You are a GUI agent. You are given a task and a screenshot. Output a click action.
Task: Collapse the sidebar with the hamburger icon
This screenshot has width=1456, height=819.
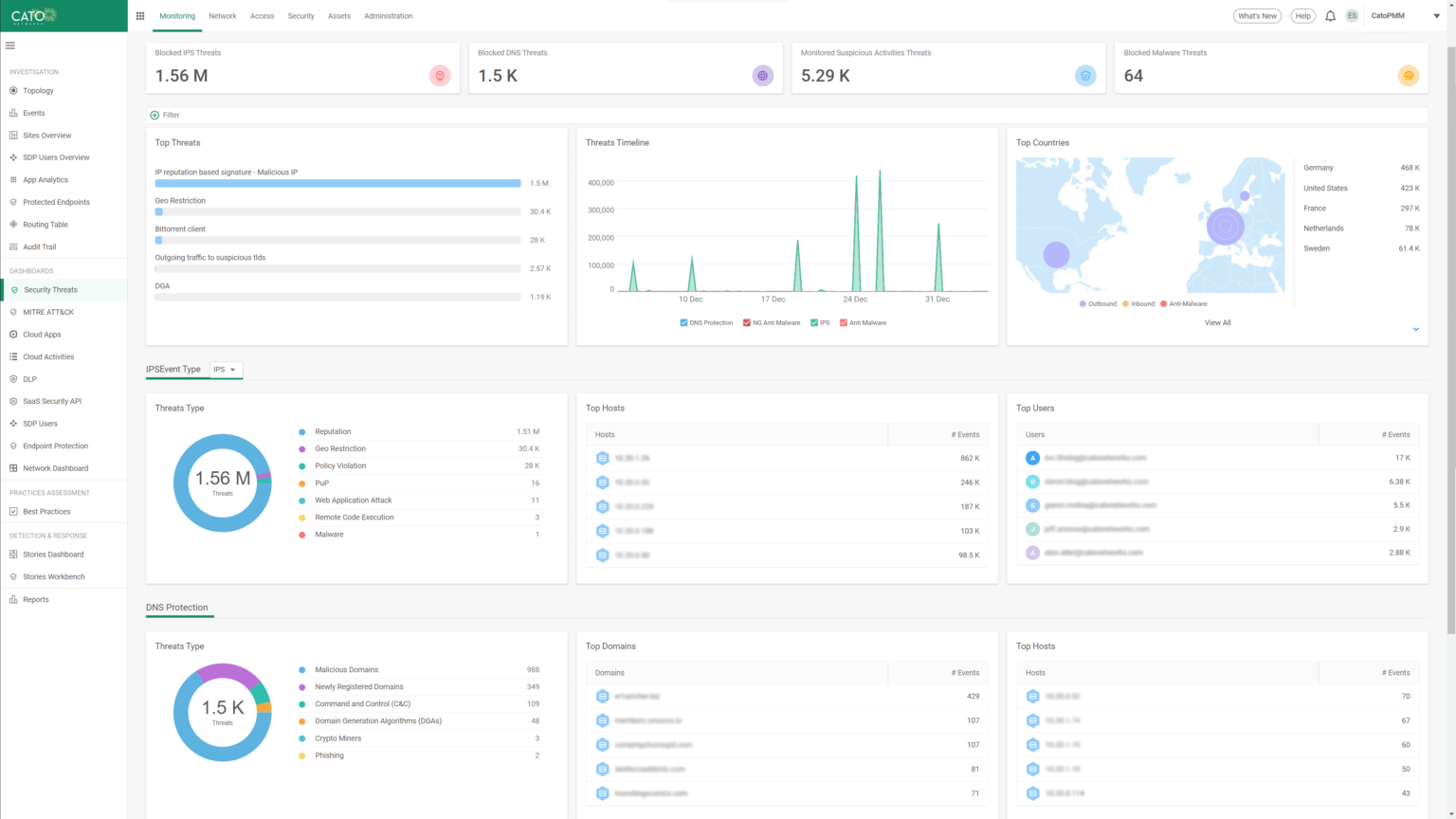(x=10, y=45)
